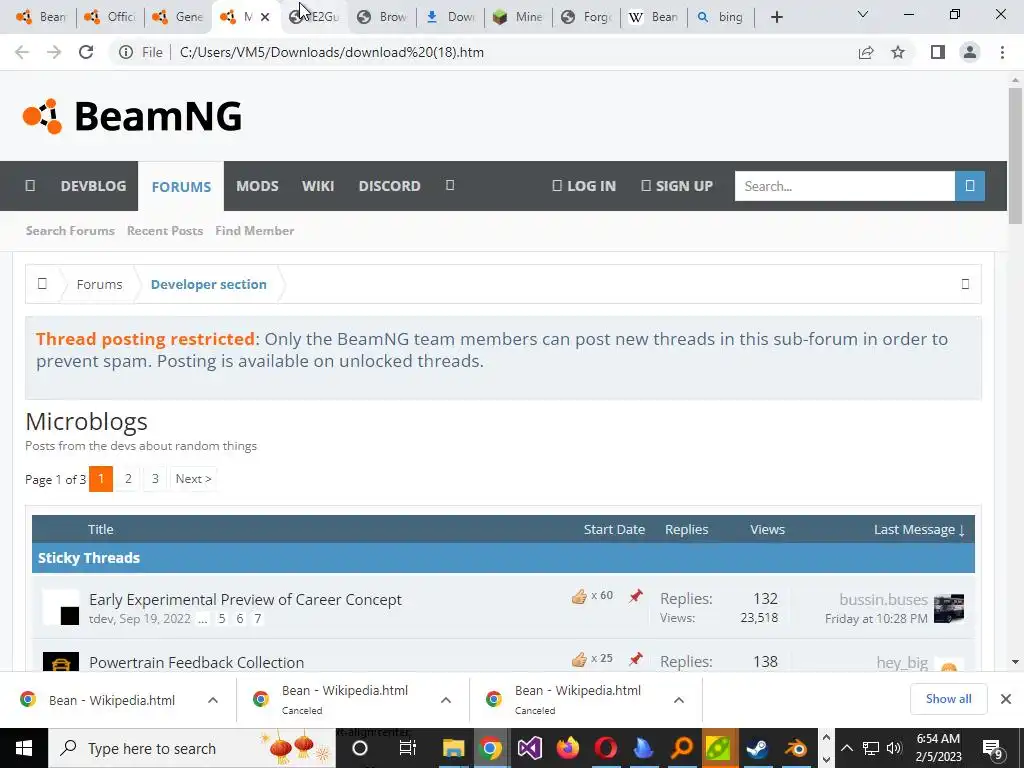Bookmark this page with star icon
Viewport: 1024px width, 768px height.
point(898,52)
